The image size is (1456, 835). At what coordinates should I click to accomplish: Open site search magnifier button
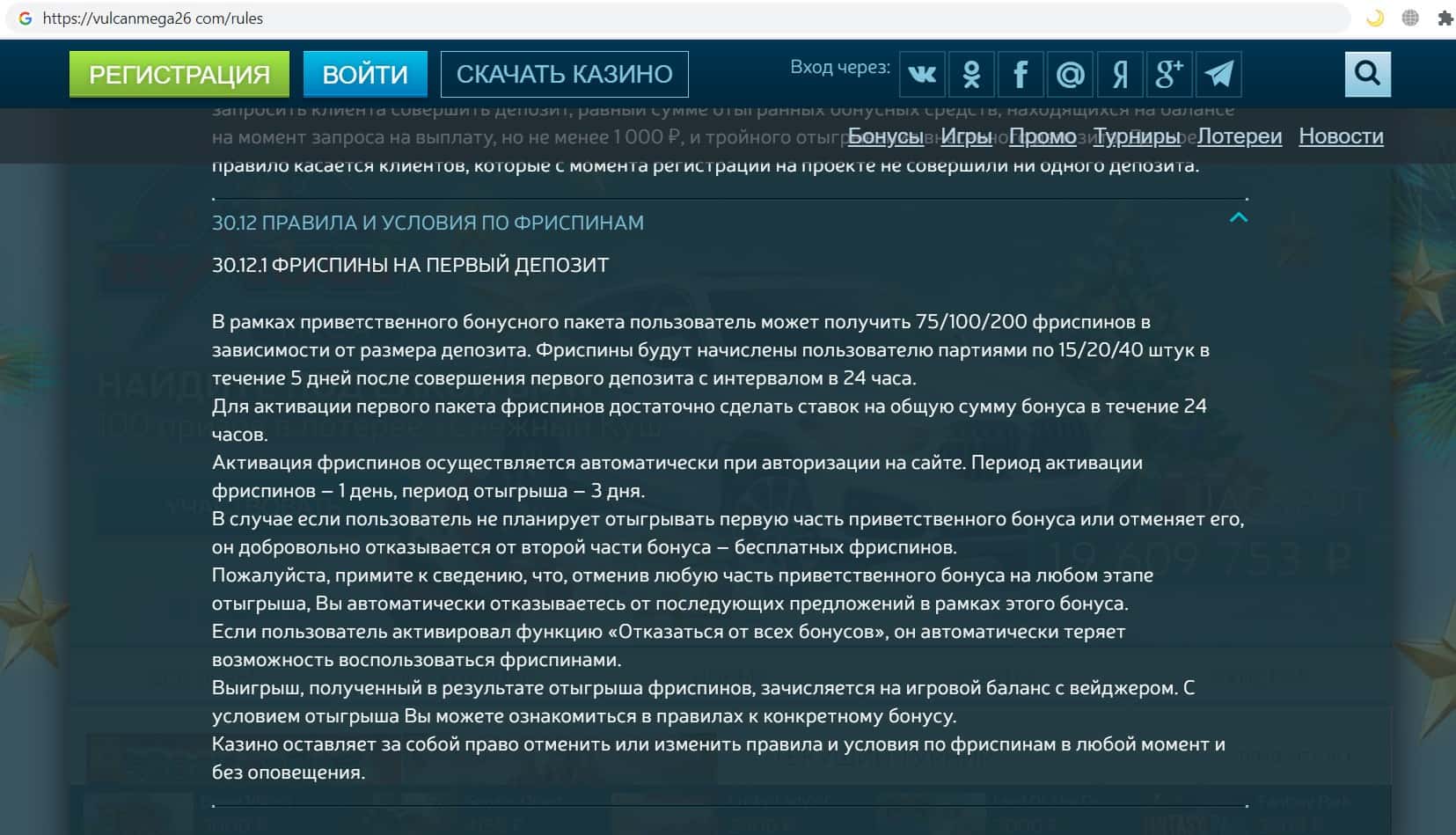pyautogui.click(x=1367, y=74)
